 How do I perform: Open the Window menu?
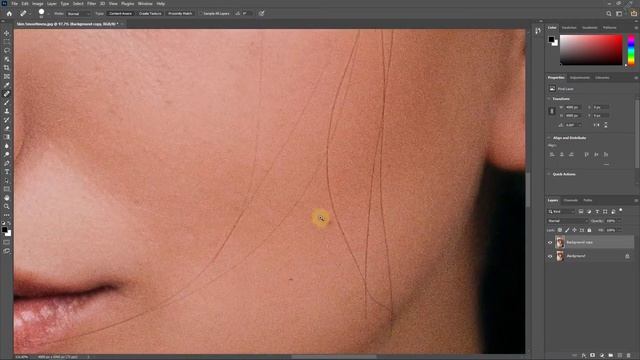145,4
